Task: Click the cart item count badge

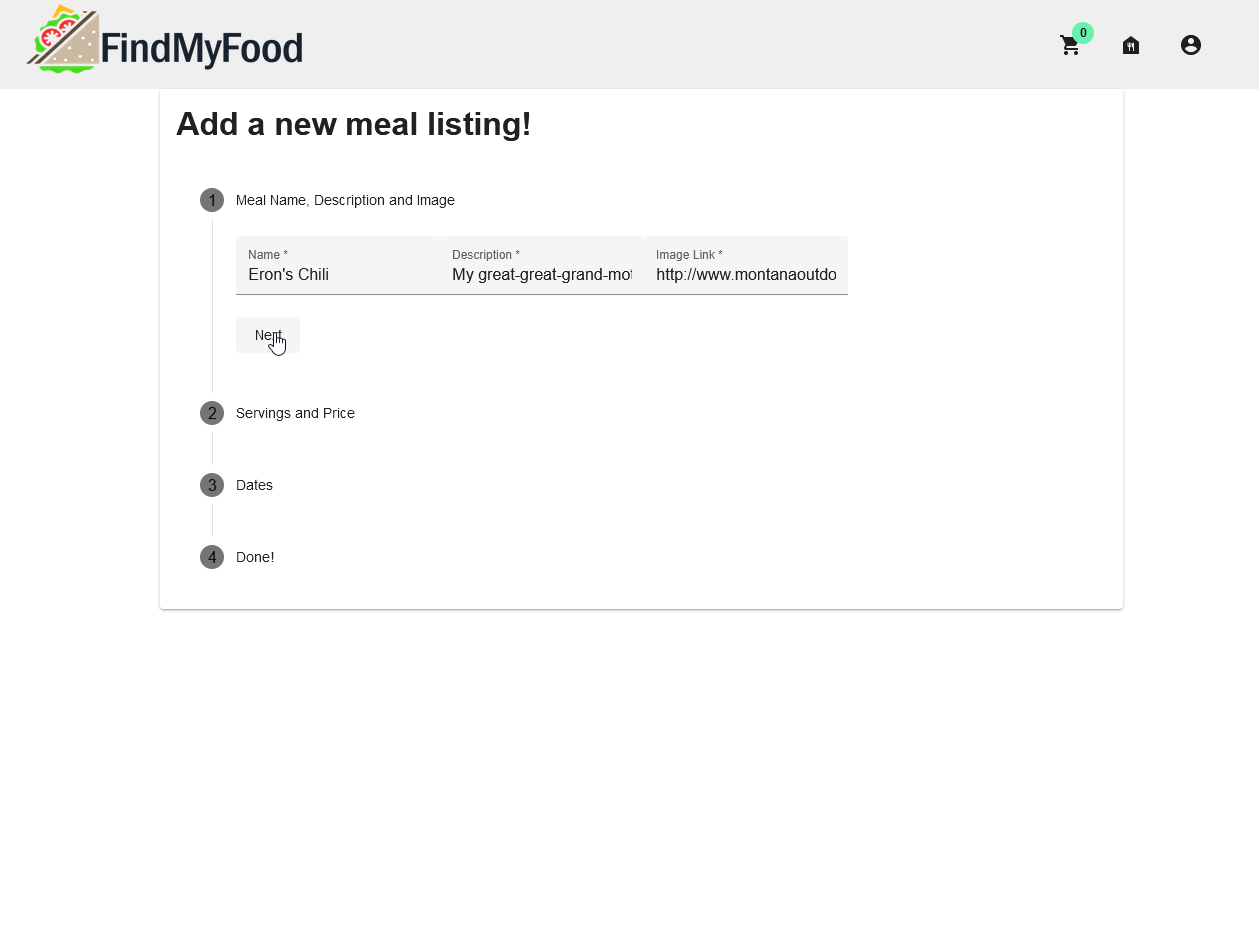Action: [x=1083, y=33]
